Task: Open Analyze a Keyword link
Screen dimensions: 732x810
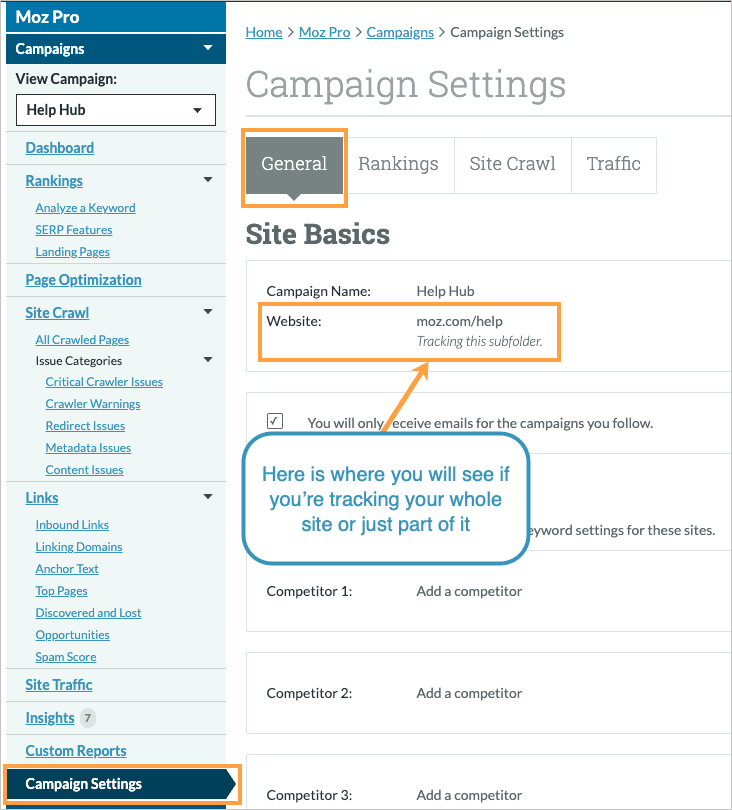Action: click(x=85, y=208)
